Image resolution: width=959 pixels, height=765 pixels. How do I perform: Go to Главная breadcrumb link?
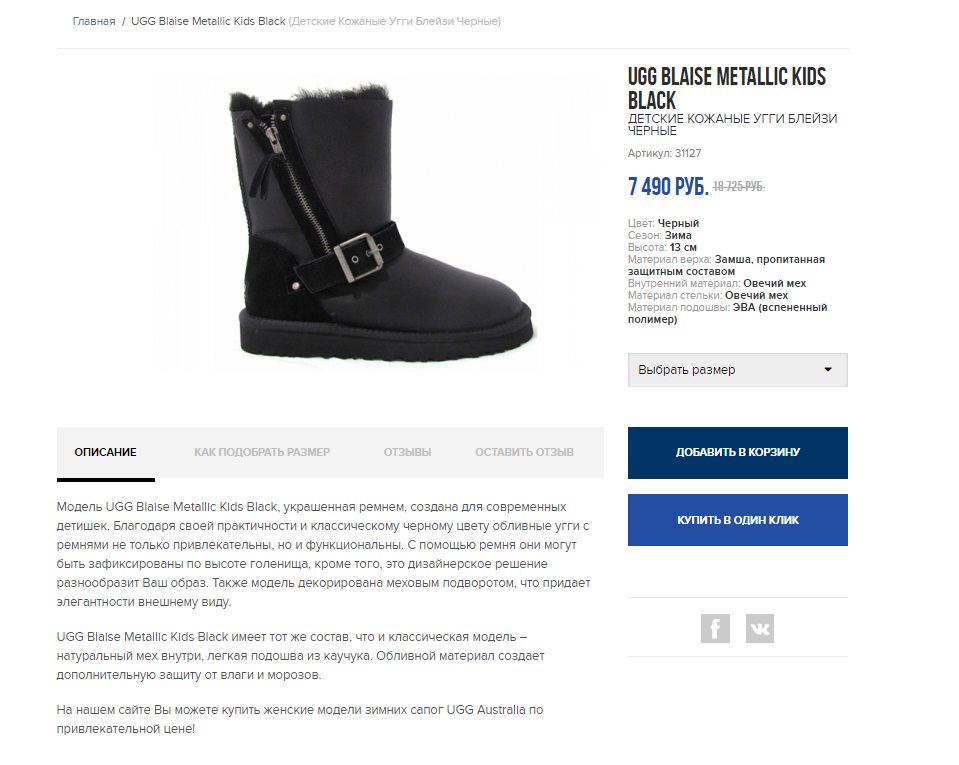click(94, 21)
